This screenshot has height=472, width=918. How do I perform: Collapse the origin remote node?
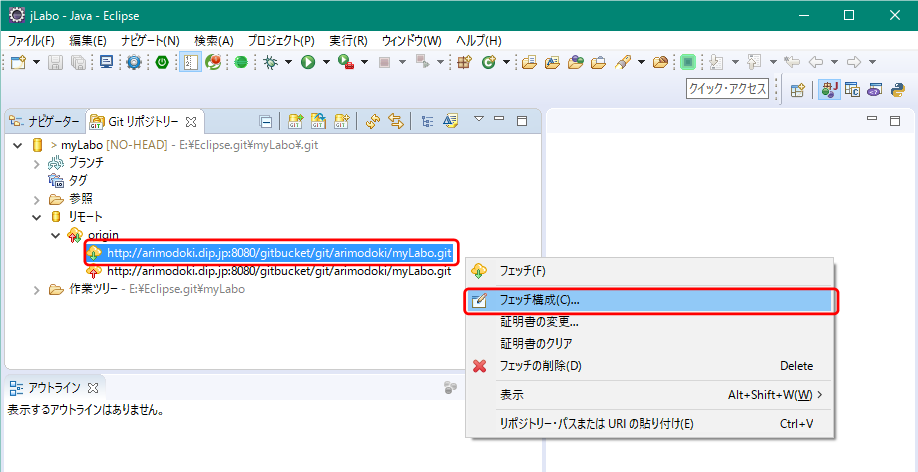coord(56,235)
